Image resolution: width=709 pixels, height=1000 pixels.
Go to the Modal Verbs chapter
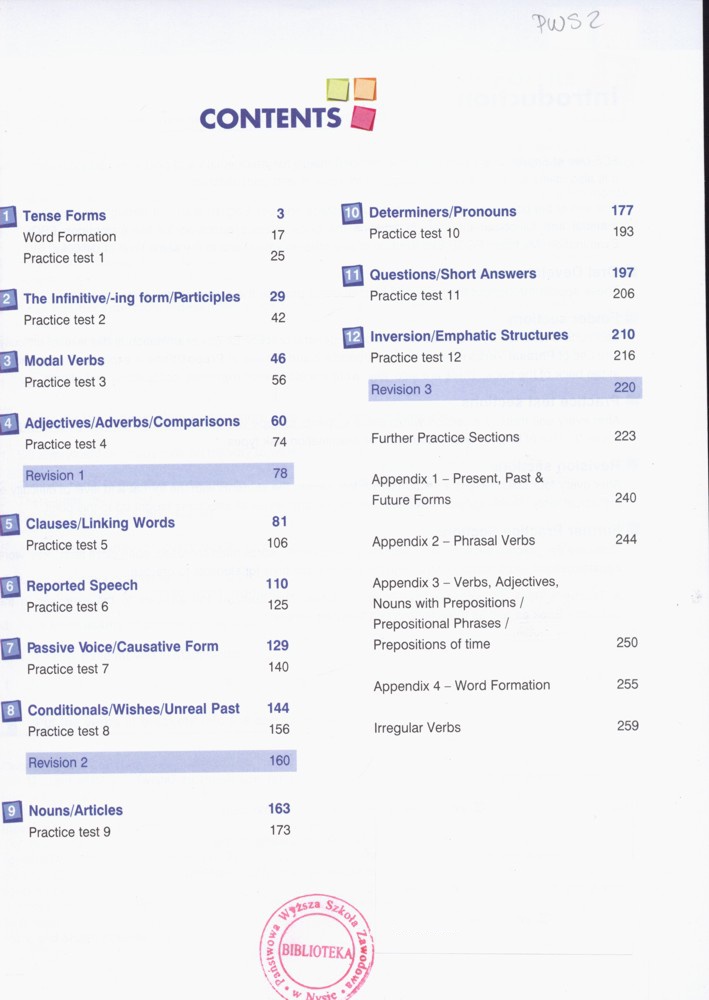click(x=66, y=360)
